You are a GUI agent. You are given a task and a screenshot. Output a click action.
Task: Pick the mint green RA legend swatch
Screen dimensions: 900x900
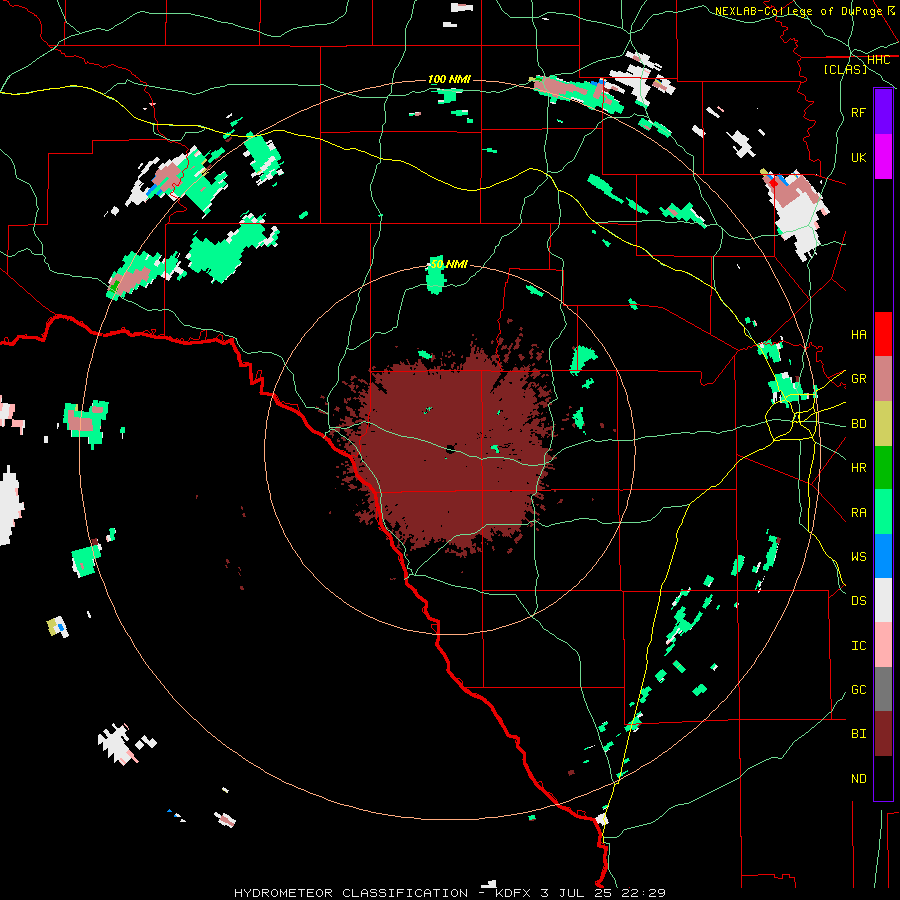883,511
